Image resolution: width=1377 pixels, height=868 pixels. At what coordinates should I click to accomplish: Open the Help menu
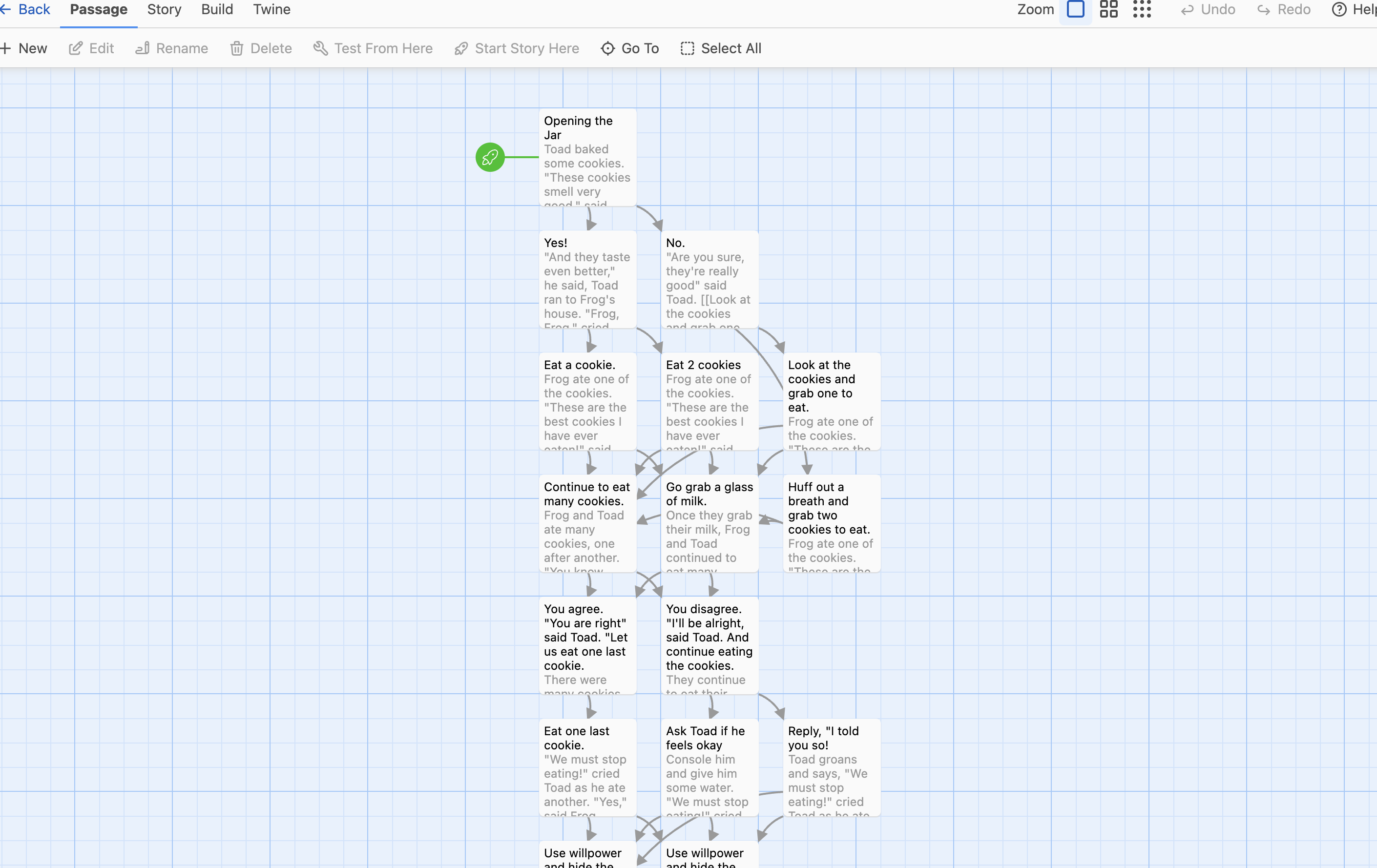click(1354, 10)
